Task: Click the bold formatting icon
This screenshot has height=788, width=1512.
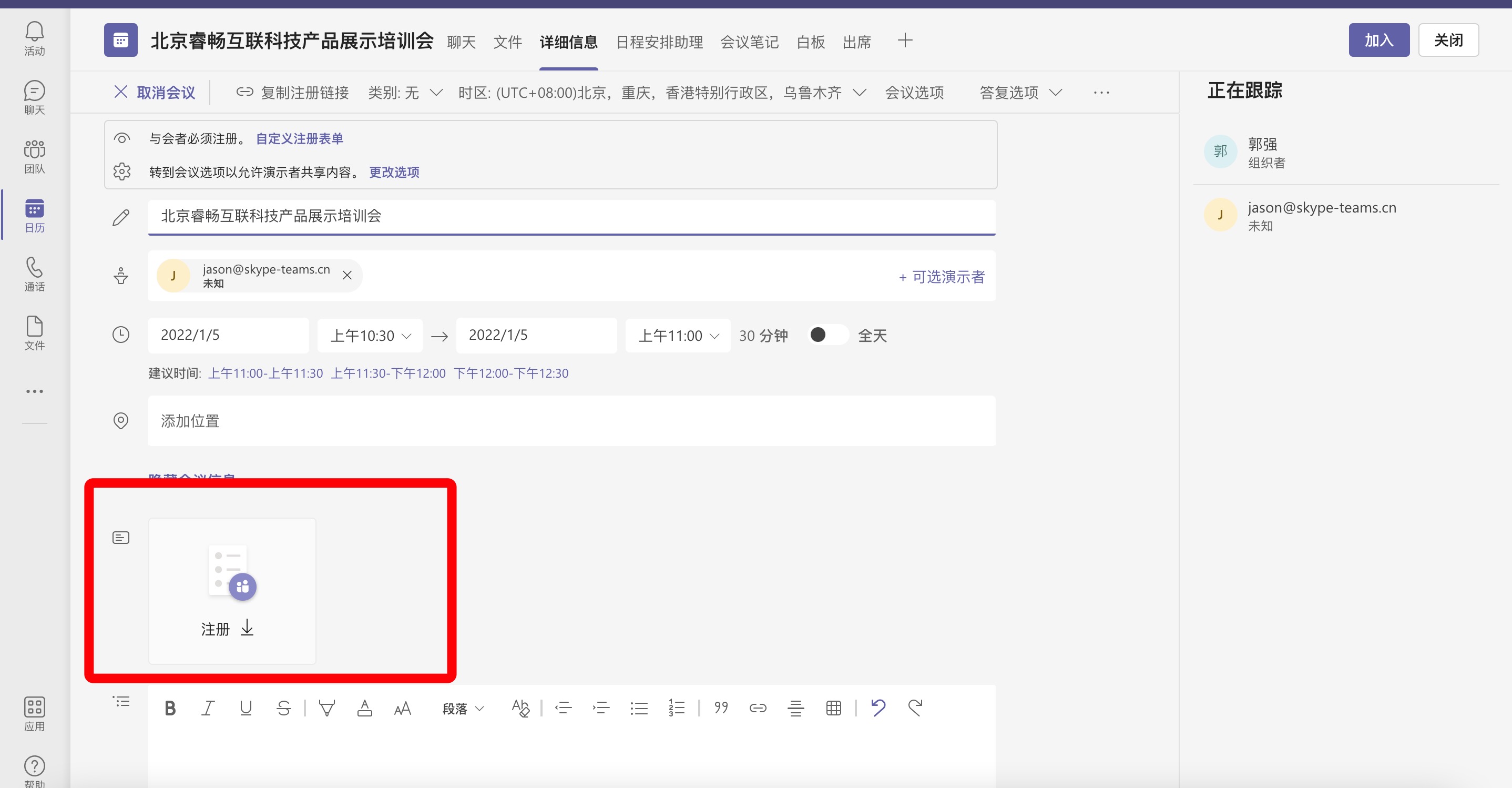Action: pos(169,707)
